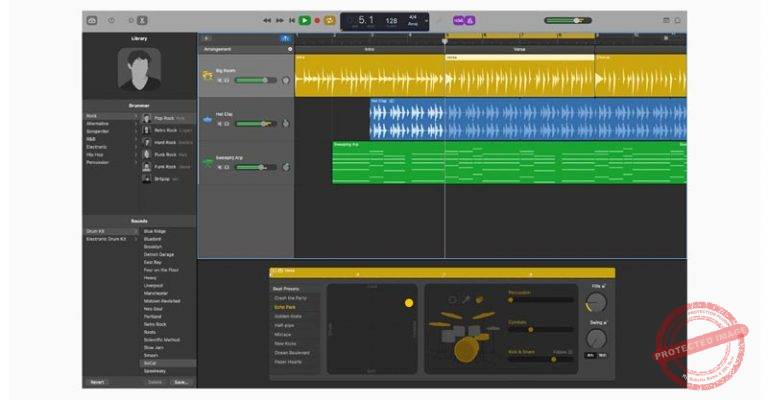The width and height of the screenshot is (768, 400).
Task: Mute the Sweeping Arp track
Action: [220, 167]
